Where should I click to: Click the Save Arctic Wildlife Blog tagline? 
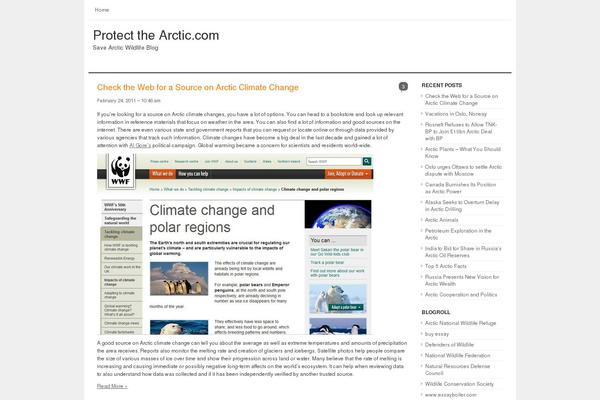pyautogui.click(x=126, y=48)
